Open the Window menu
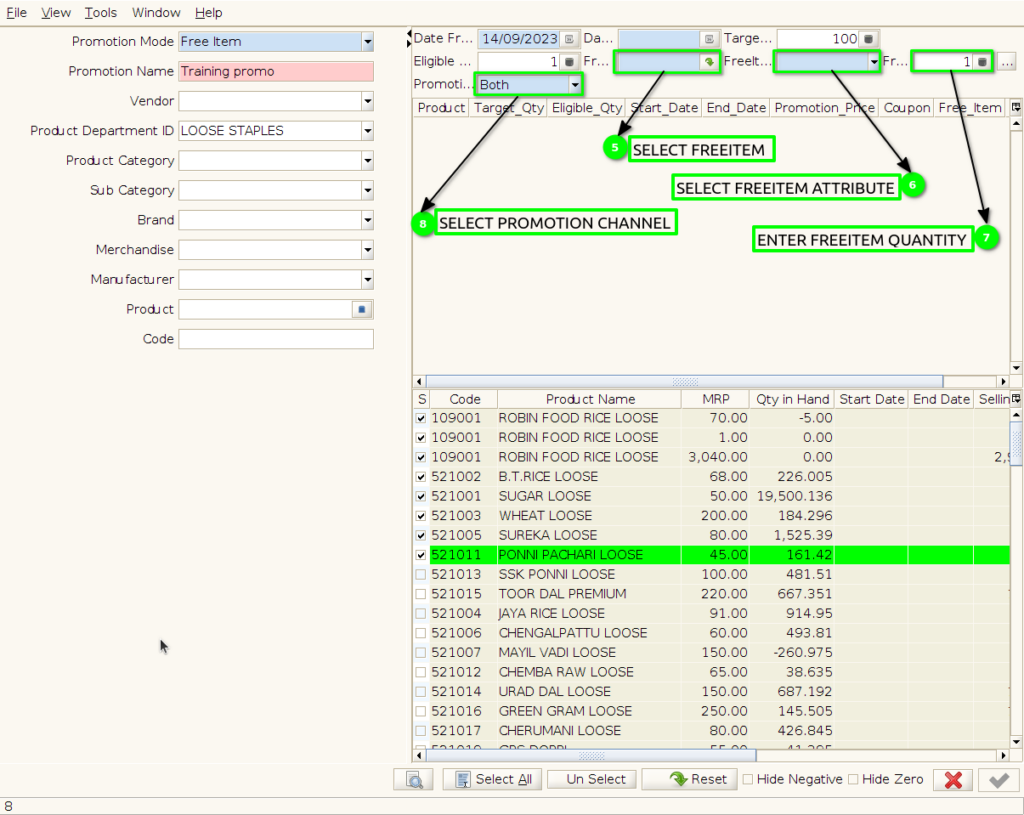Image resolution: width=1024 pixels, height=815 pixels. (156, 12)
